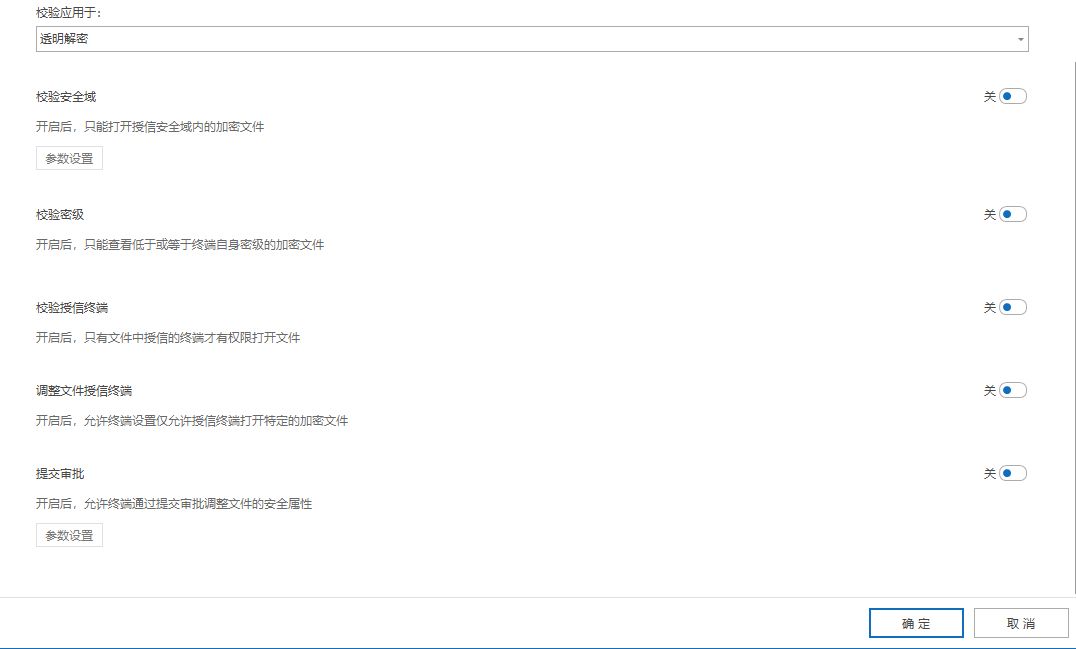This screenshot has height=649, width=1076.
Task: Open 参数设置 under 校验安全域
Action: pos(69,158)
